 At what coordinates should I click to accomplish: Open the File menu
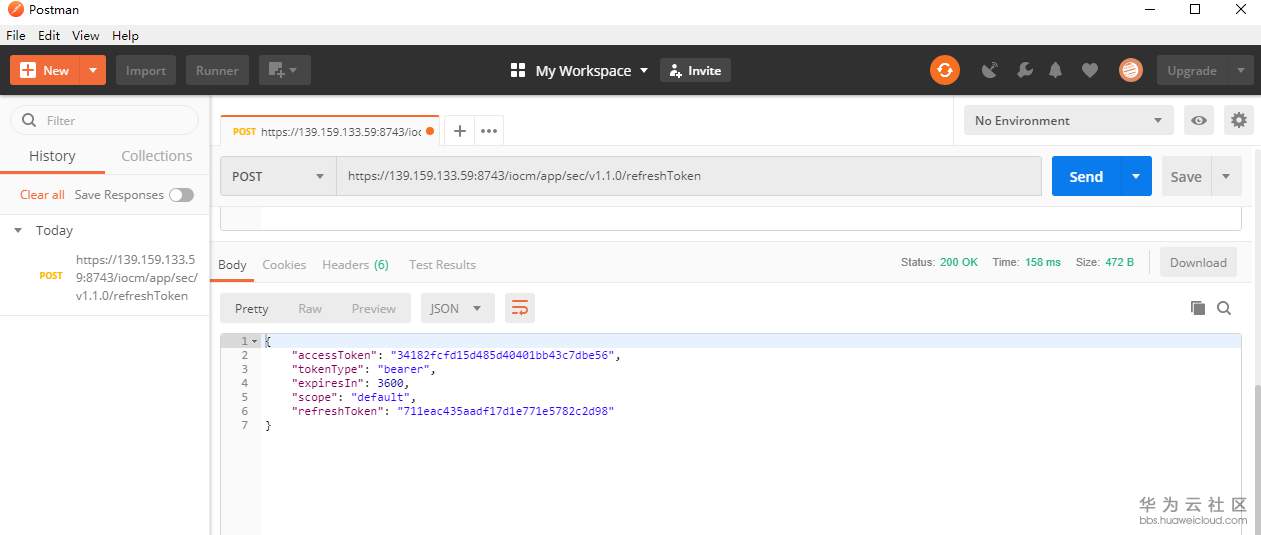pyautogui.click(x=15, y=35)
